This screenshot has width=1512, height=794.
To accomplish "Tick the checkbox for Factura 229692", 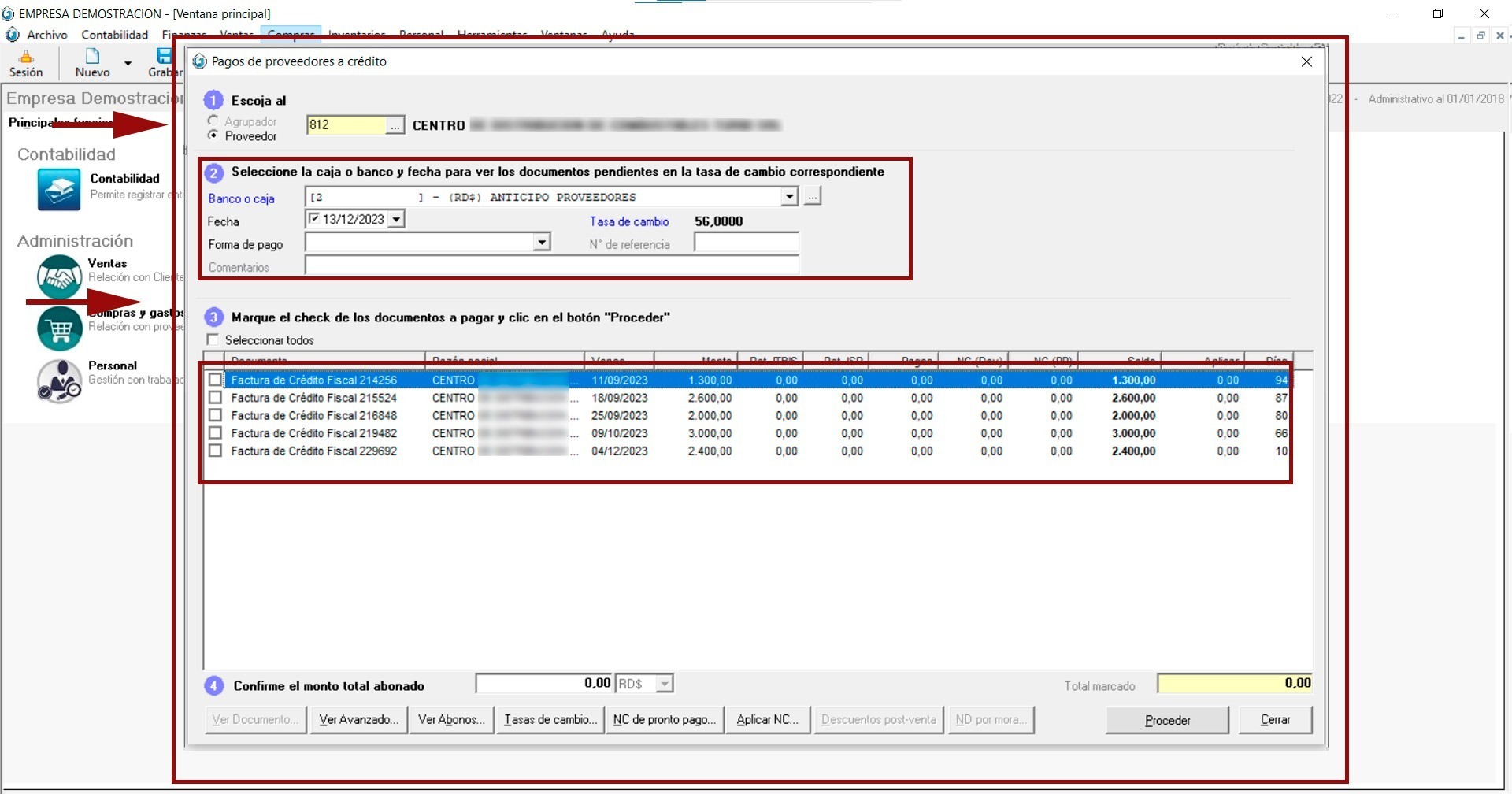I will 215,451.
